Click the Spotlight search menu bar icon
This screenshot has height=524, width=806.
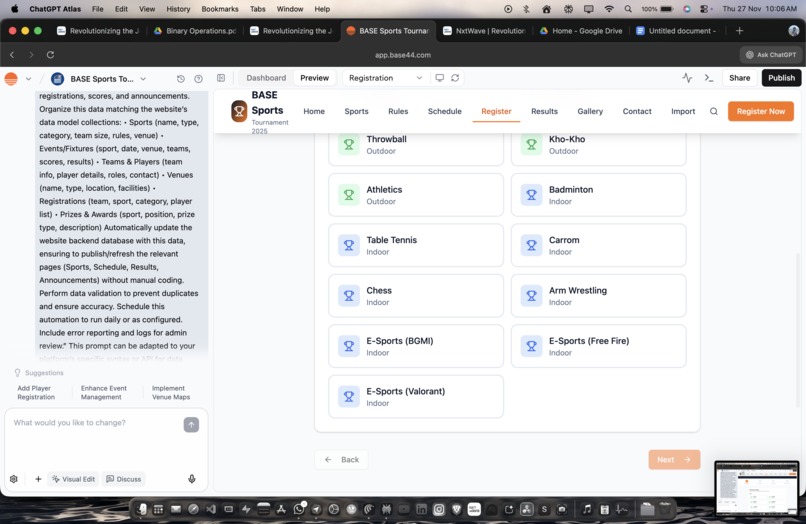628,9
